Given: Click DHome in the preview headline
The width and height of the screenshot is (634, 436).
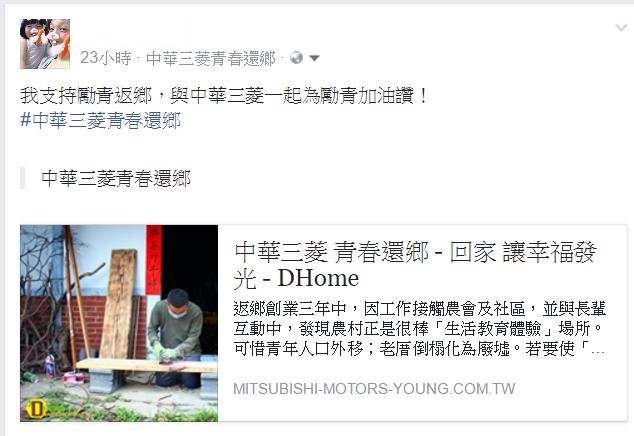Looking at the screenshot, I should pos(318,278).
